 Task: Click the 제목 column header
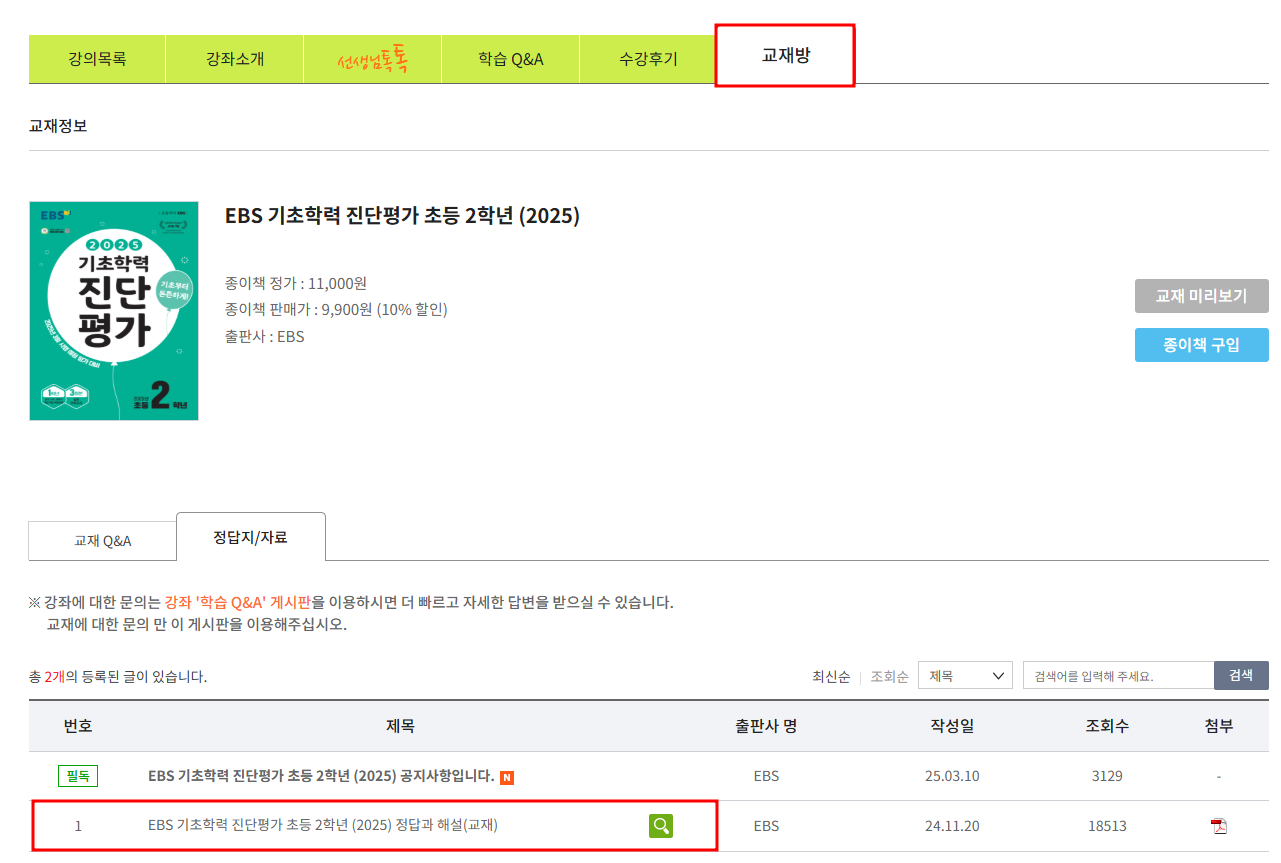[400, 726]
